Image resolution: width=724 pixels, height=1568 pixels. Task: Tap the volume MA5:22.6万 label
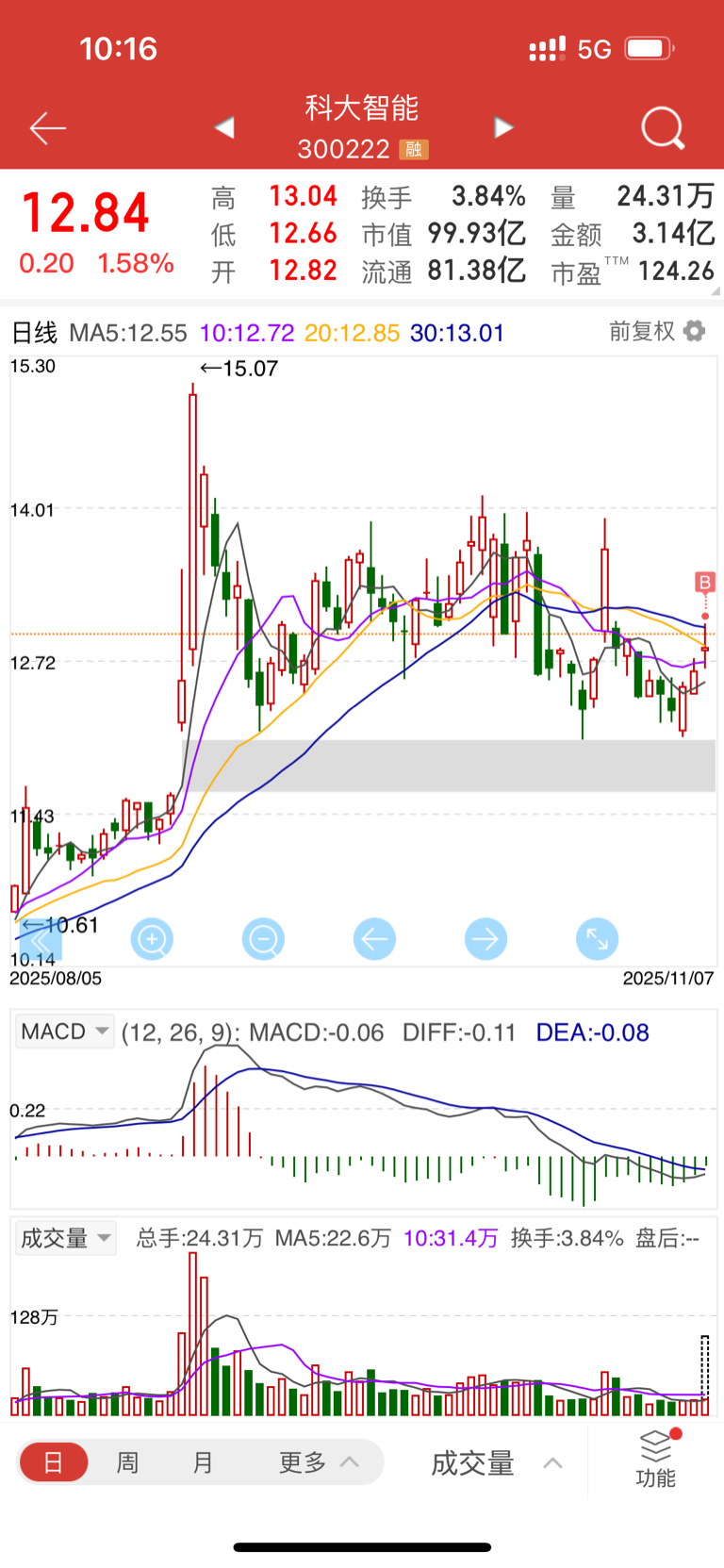point(333,1238)
